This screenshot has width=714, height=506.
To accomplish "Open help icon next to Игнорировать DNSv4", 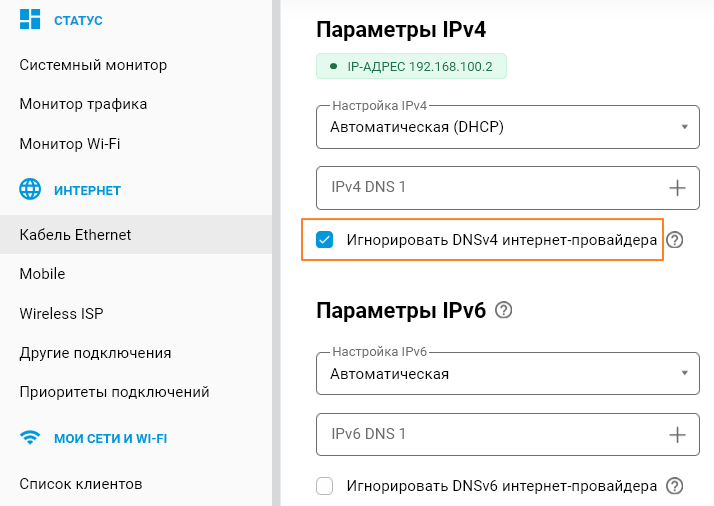I will point(675,240).
